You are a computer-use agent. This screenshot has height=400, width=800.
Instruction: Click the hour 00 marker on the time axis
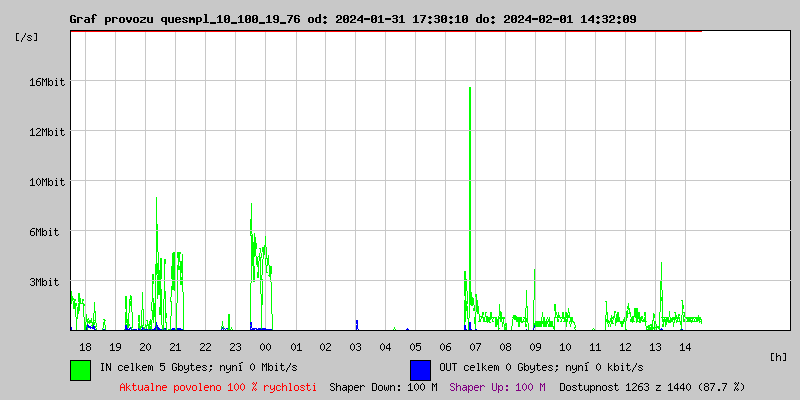tap(265, 347)
